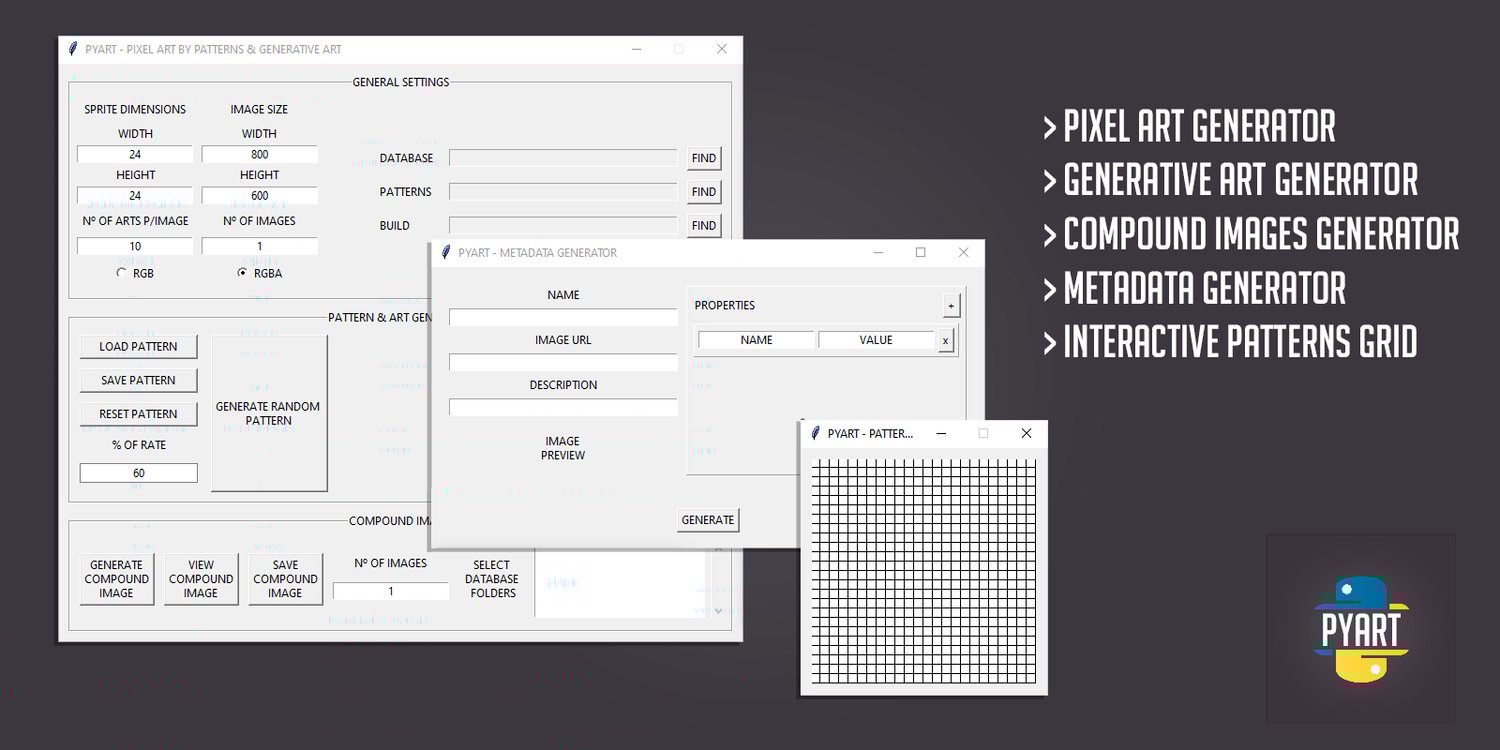Click GENERATE COMPOUND IMAGE button
Image resolution: width=1500 pixels, height=750 pixels.
click(x=117, y=579)
